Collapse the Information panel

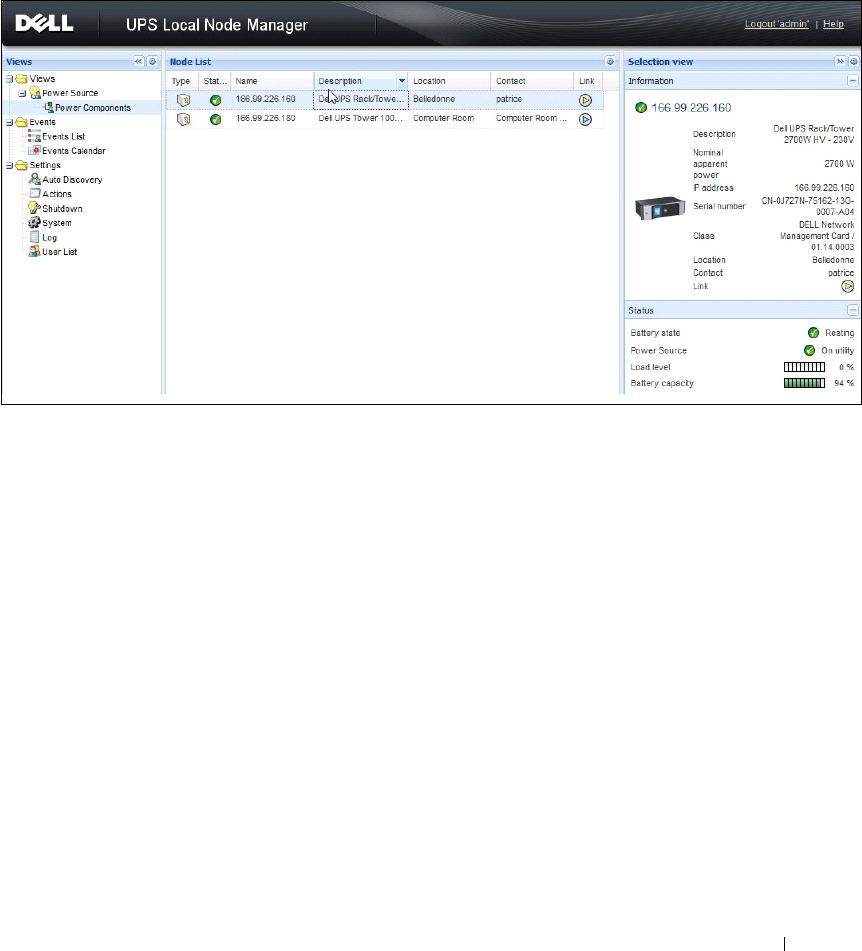pyautogui.click(x=852, y=81)
